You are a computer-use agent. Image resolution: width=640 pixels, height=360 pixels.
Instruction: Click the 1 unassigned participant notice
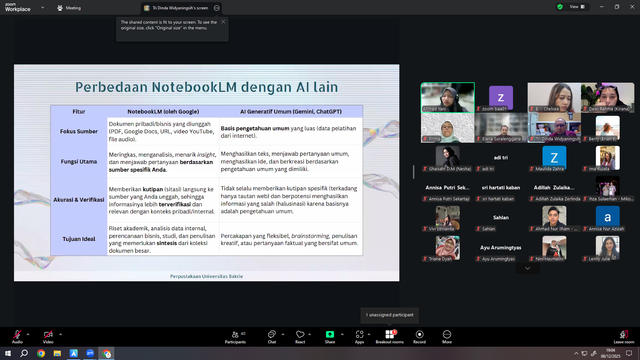pos(389,315)
